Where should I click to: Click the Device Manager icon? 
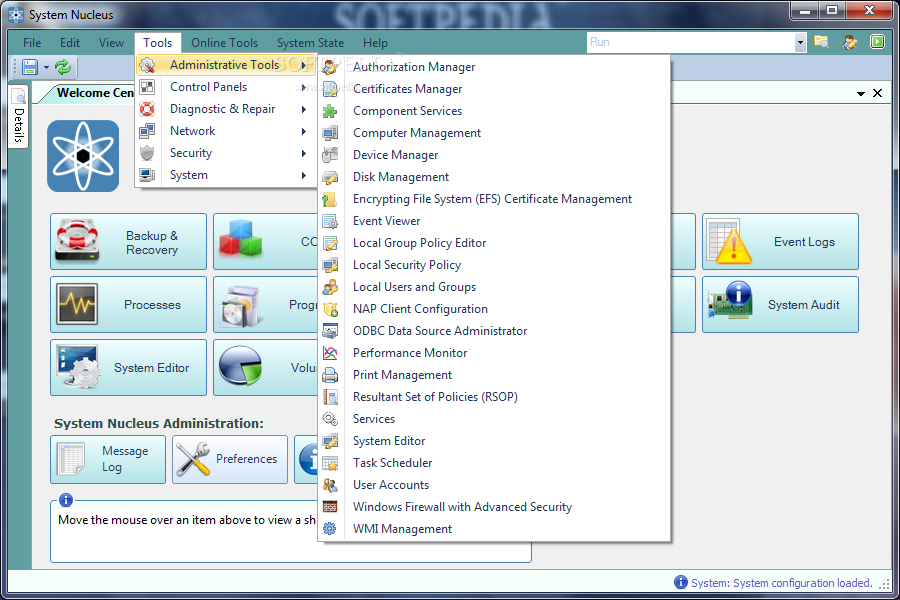coord(330,155)
